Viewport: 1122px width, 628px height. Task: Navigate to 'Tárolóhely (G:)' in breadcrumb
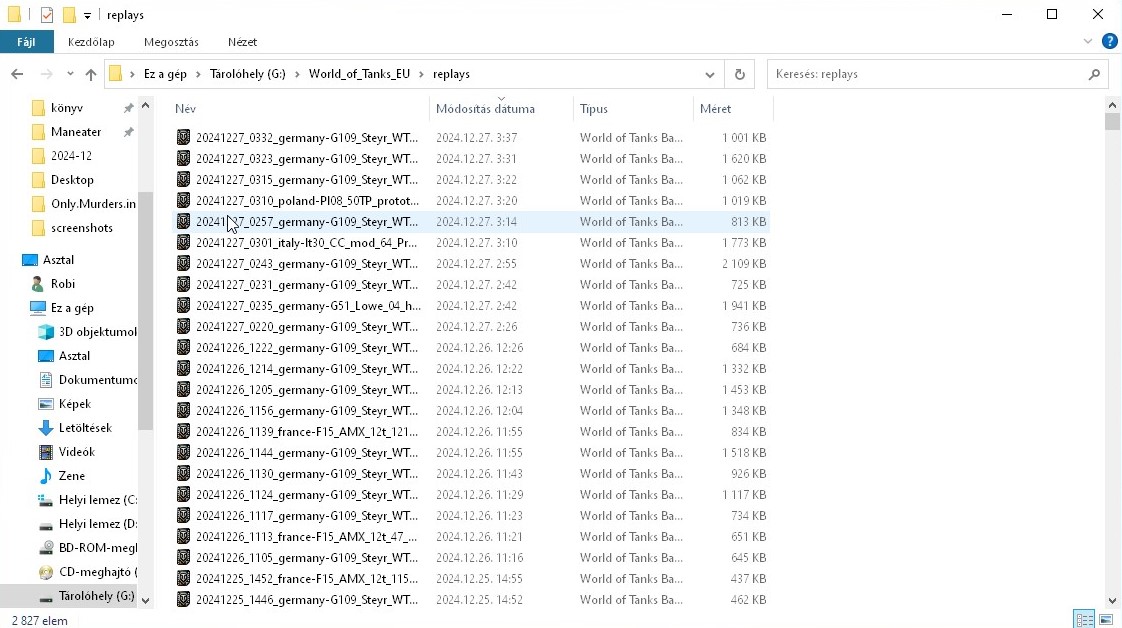pos(248,74)
